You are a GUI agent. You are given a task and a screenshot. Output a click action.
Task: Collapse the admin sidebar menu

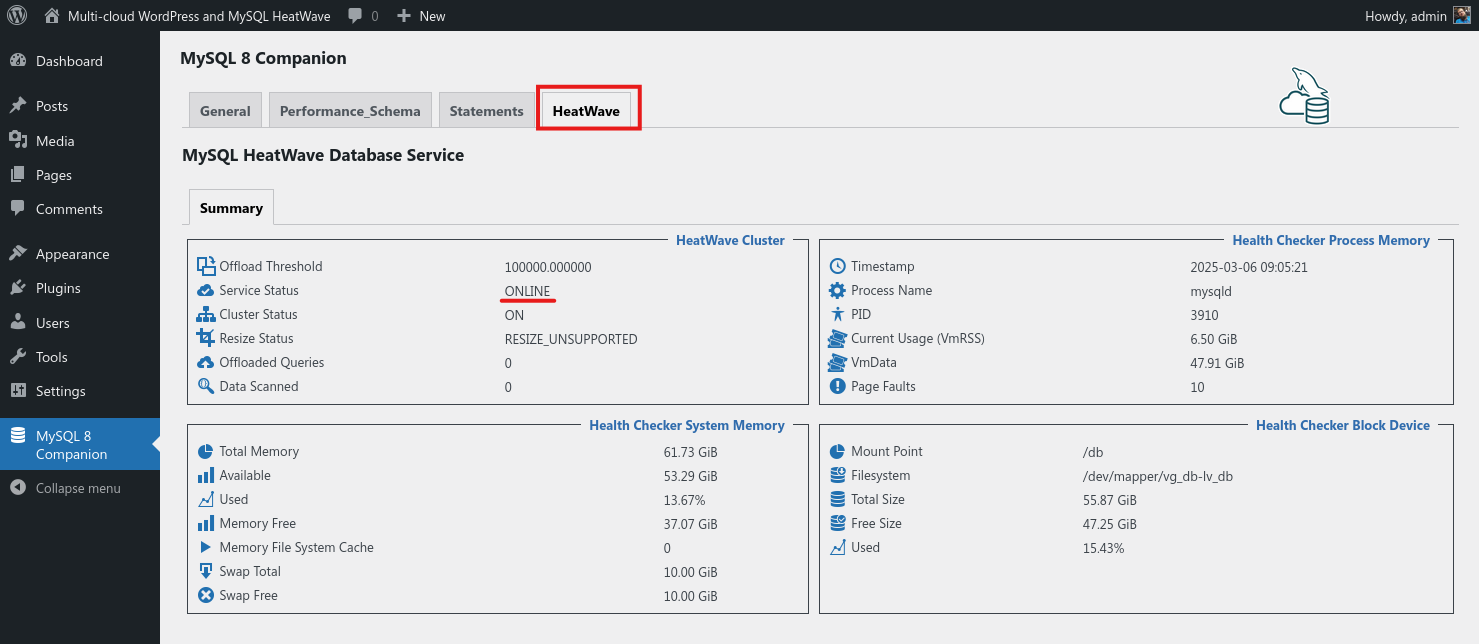pyautogui.click(x=66, y=488)
